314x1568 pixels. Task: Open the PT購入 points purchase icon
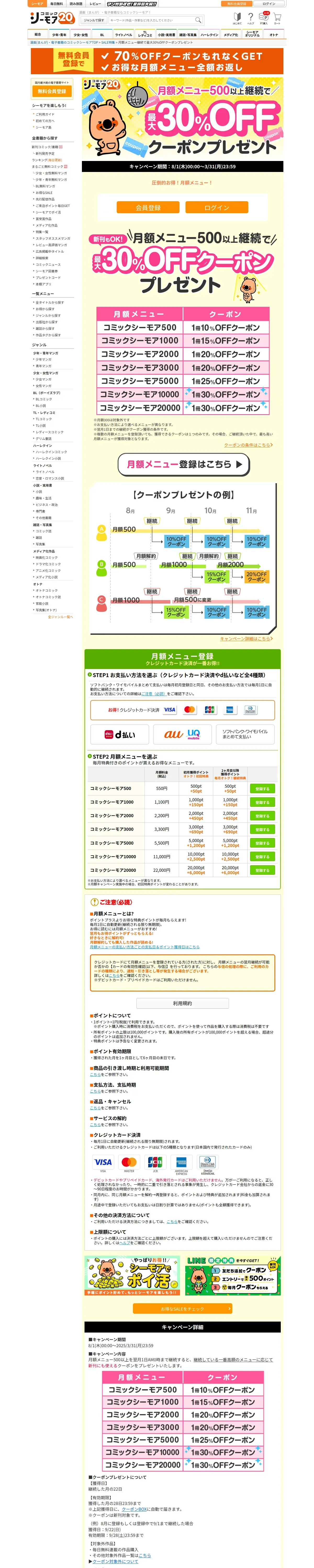263,18
